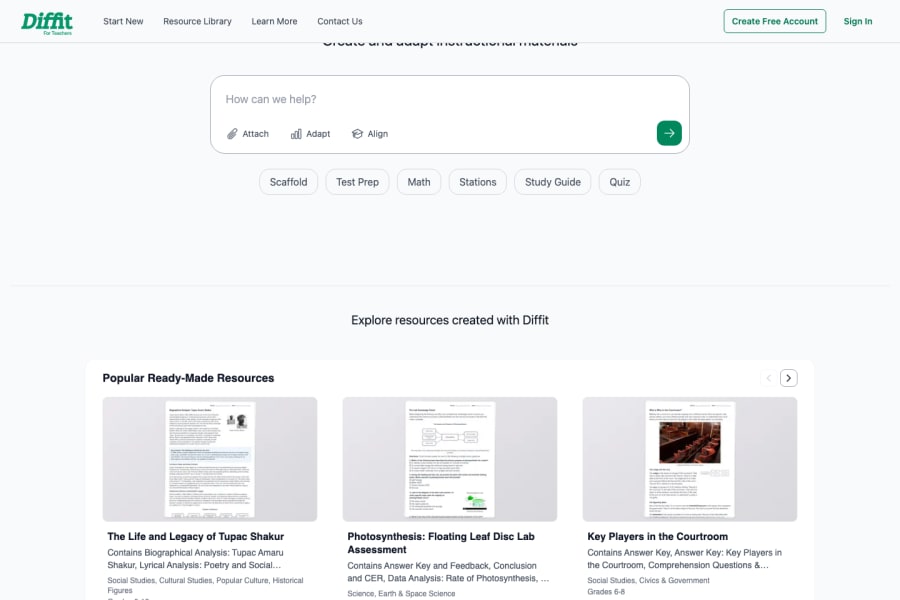Click the 'How can we help?' input field
Image resolution: width=900 pixels, height=600 pixels.
coord(400,99)
